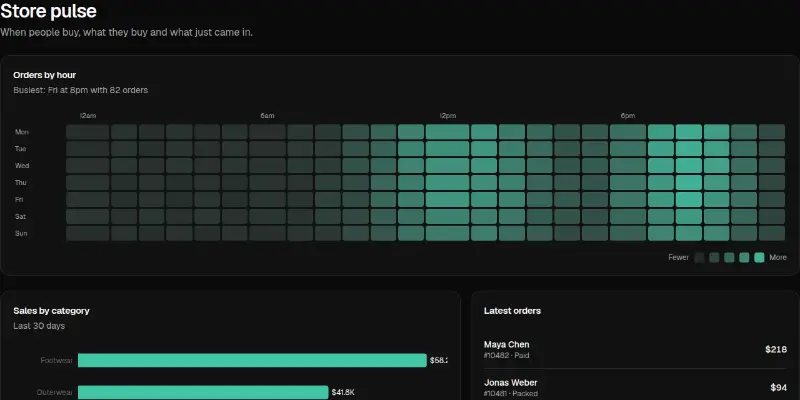Click the Monday 8pm heatmap cell
This screenshot has width=800, height=400.
689,132
